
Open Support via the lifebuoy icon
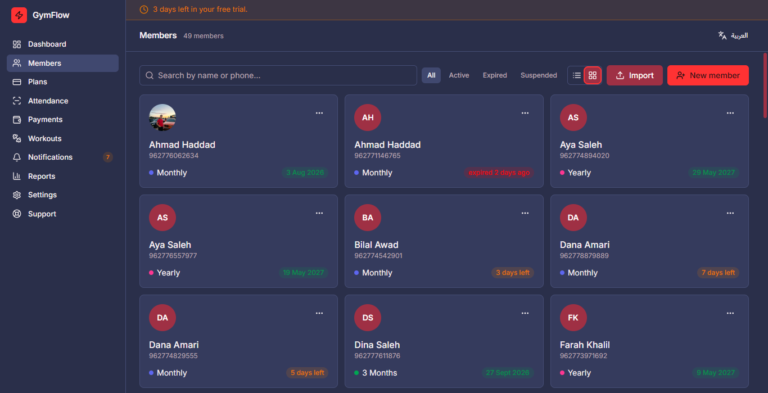(x=17, y=214)
